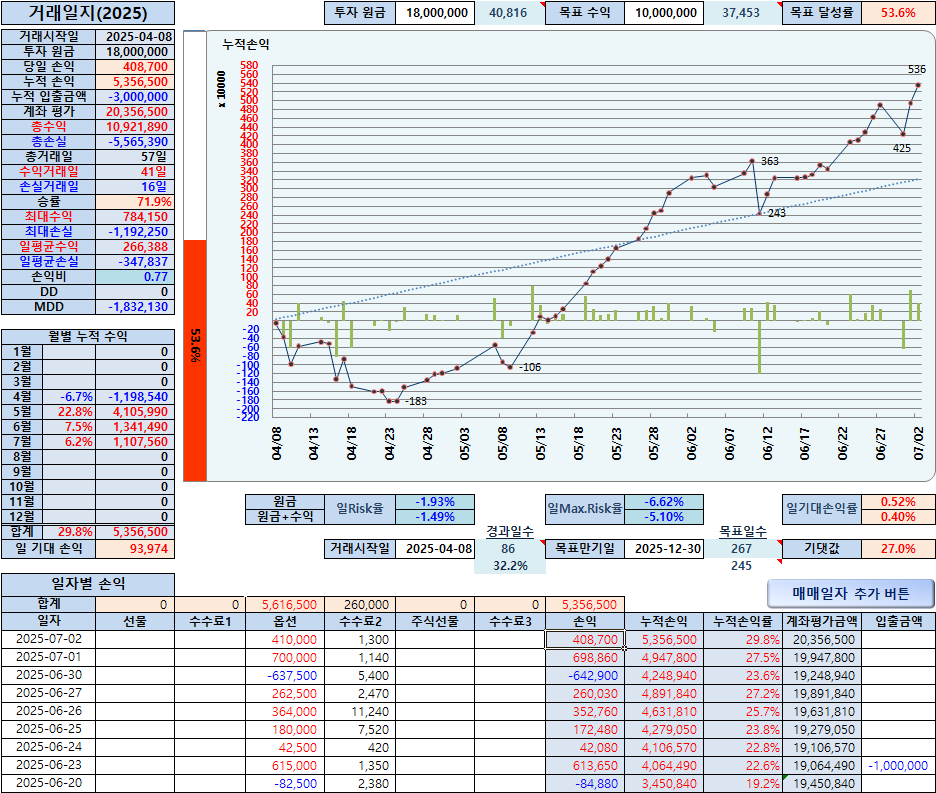Screen dimensions: 936x793
Task: Select the 4월 profit cell -1,198,540
Action: click(x=135, y=396)
